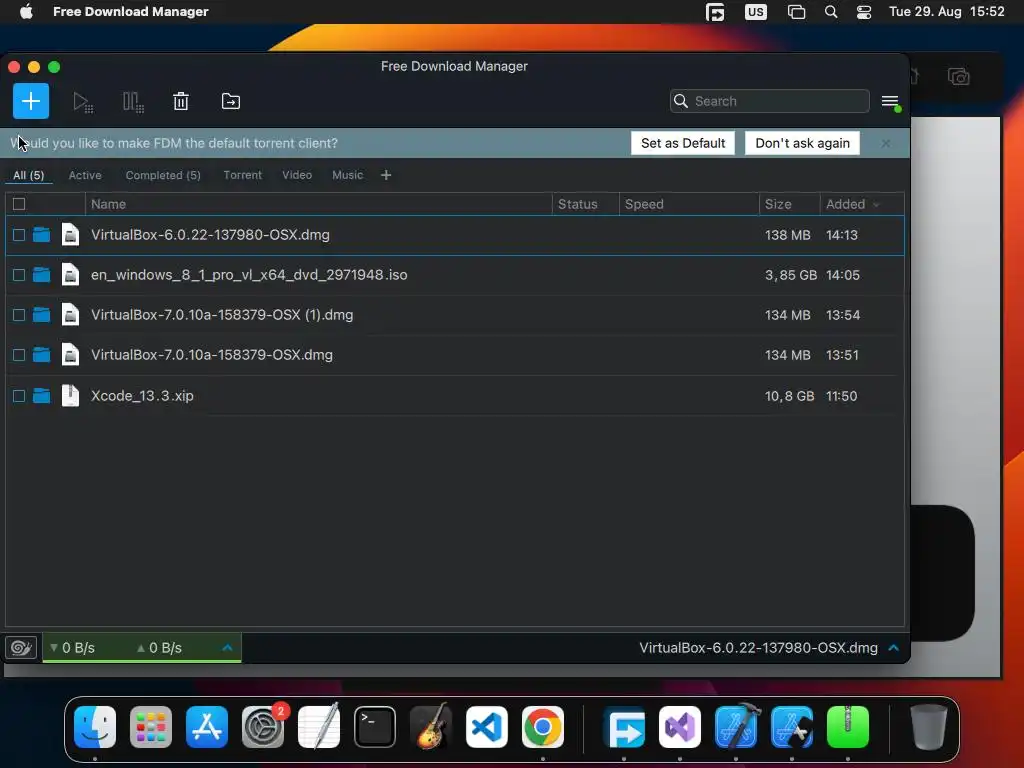Switch to the Video tab
The width and height of the screenshot is (1024, 768).
point(297,175)
